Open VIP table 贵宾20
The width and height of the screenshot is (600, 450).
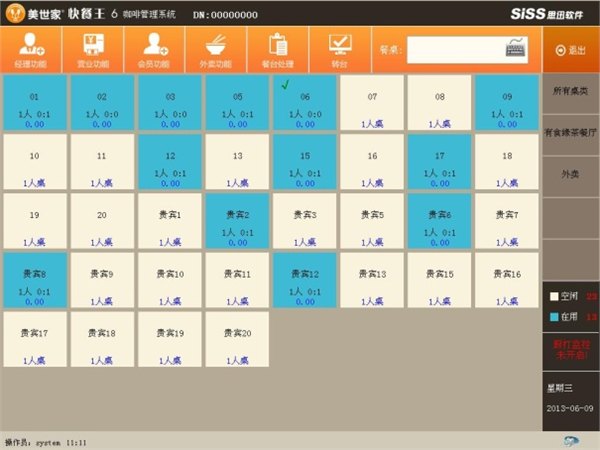237,339
